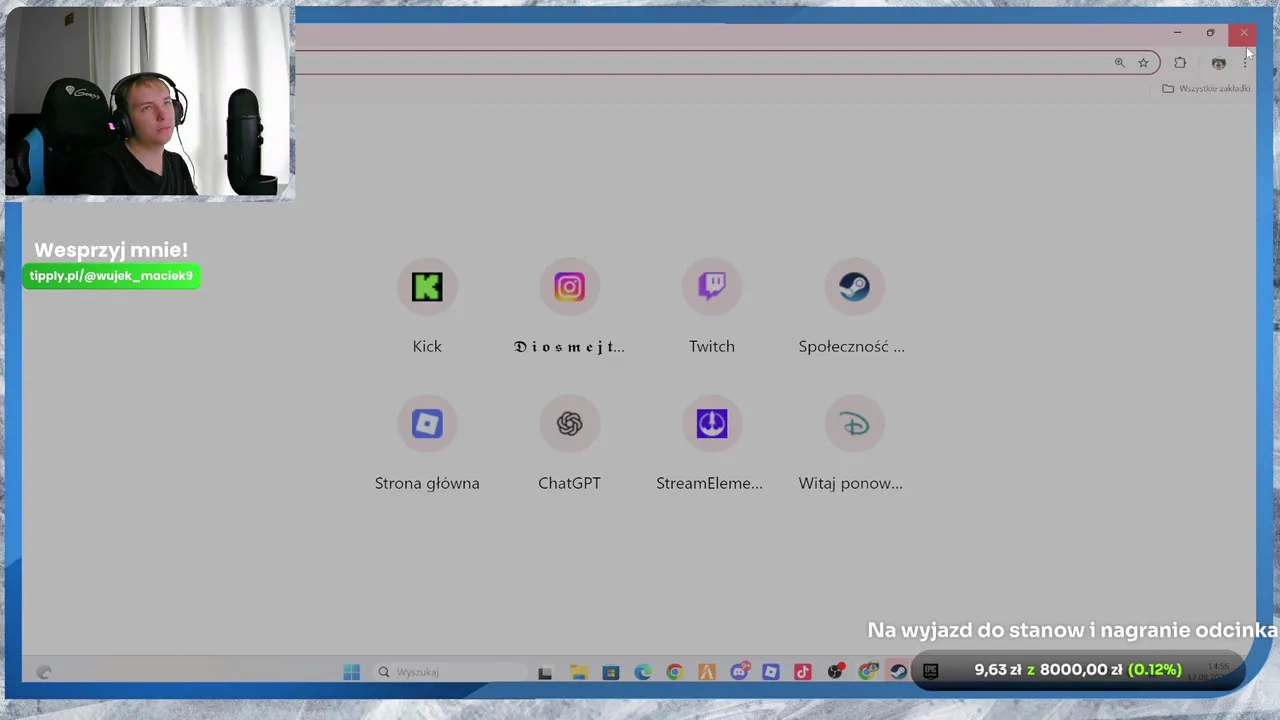The width and height of the screenshot is (1280, 720).
Task: Open Steam from the taskbar
Action: [898, 673]
